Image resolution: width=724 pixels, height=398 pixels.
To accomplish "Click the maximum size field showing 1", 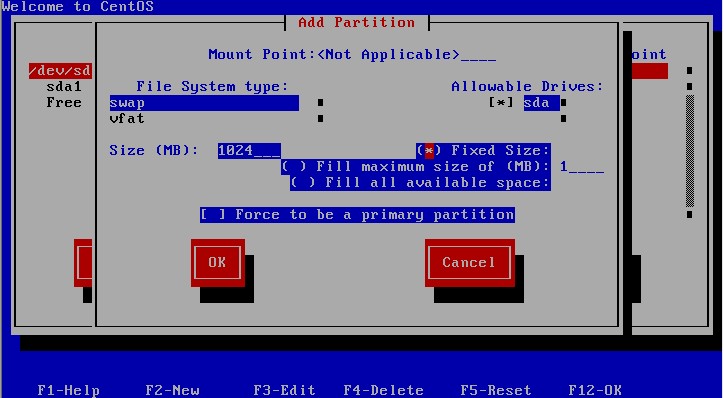I will click(x=582, y=167).
